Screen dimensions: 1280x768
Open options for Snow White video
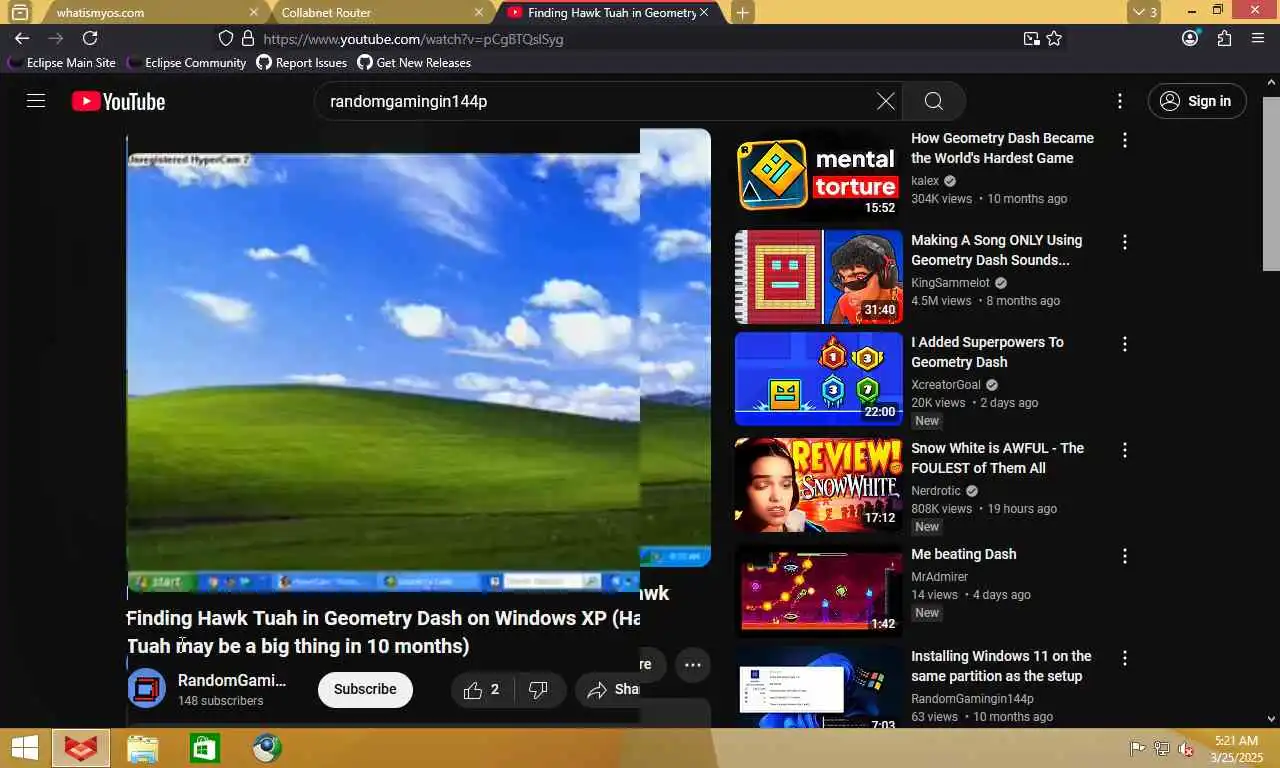click(x=1125, y=450)
